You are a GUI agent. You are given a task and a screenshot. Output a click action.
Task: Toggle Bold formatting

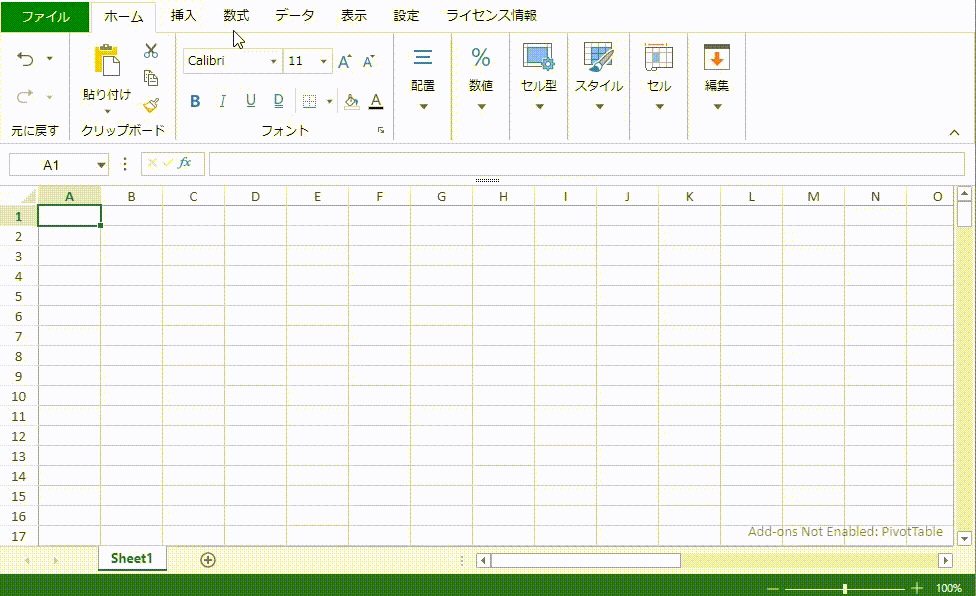pos(195,101)
